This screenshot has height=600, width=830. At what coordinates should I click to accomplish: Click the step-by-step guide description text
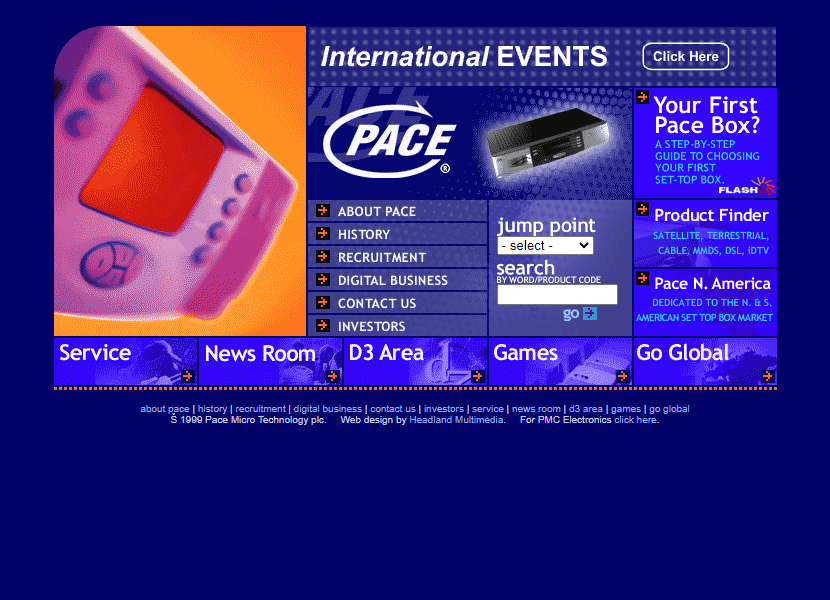click(707, 162)
